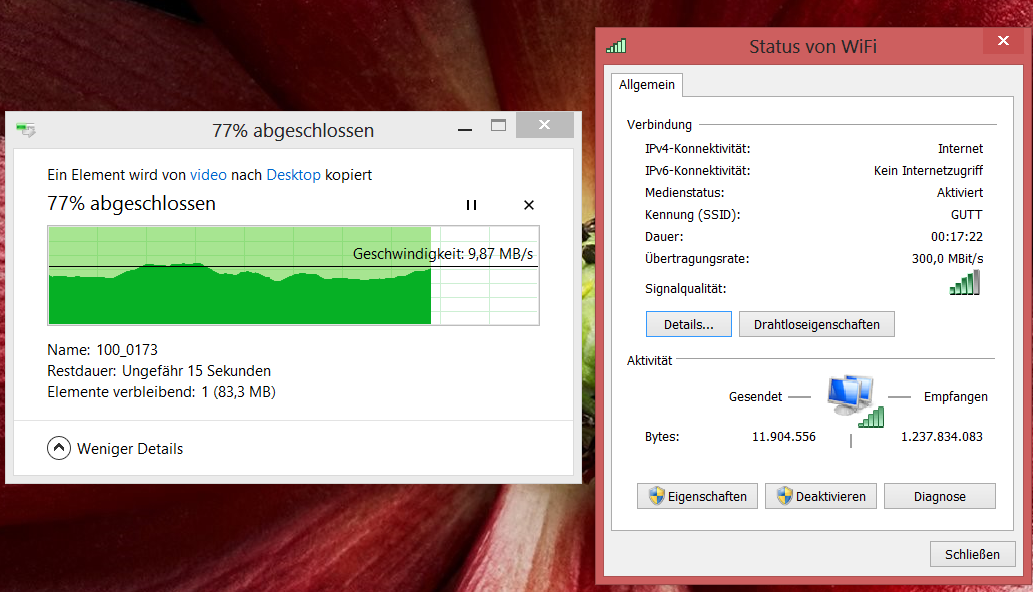The height and width of the screenshot is (592, 1033).
Task: Click the copy dialog folder icon in title bar
Action: [26, 130]
